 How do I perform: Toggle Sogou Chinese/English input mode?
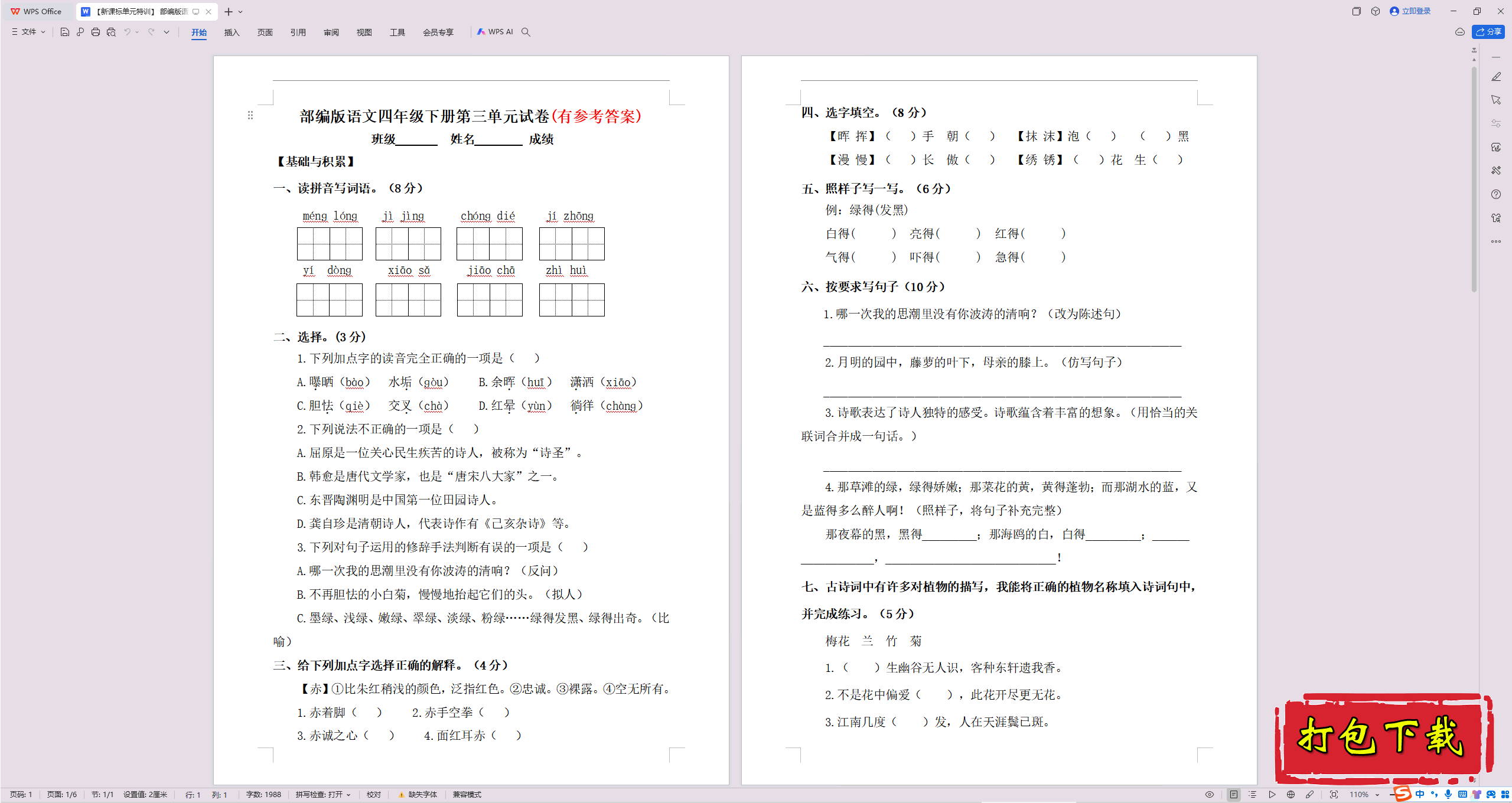pyautogui.click(x=1420, y=794)
